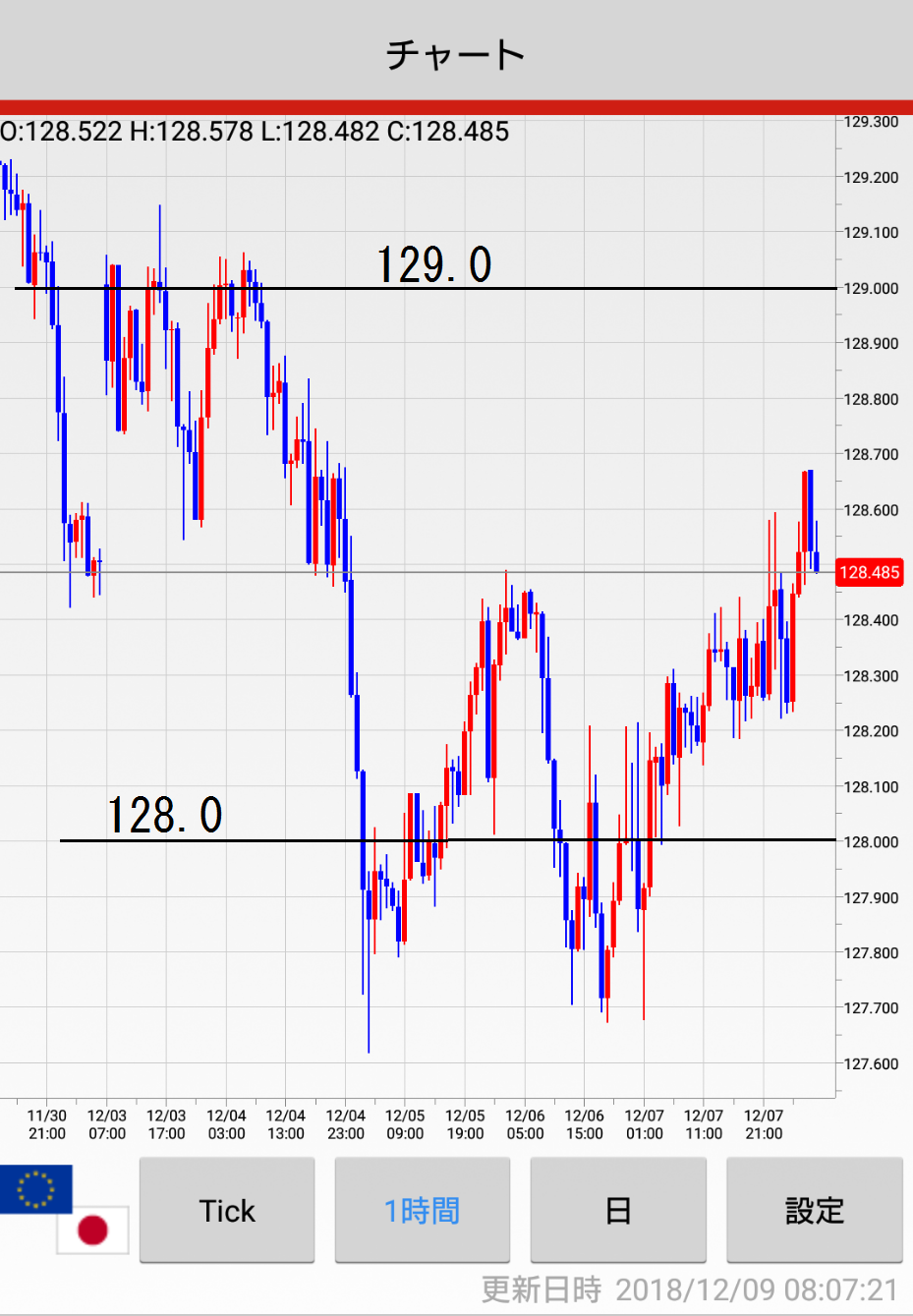The width and height of the screenshot is (913, 1316).
Task: Click the 129.300 price axis label
Action: (871, 122)
